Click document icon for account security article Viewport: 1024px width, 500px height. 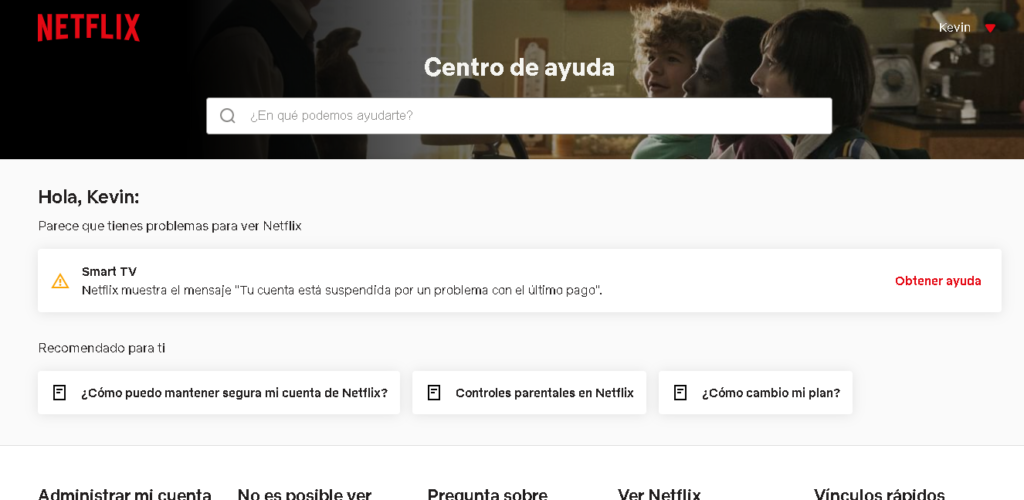[x=59, y=392]
